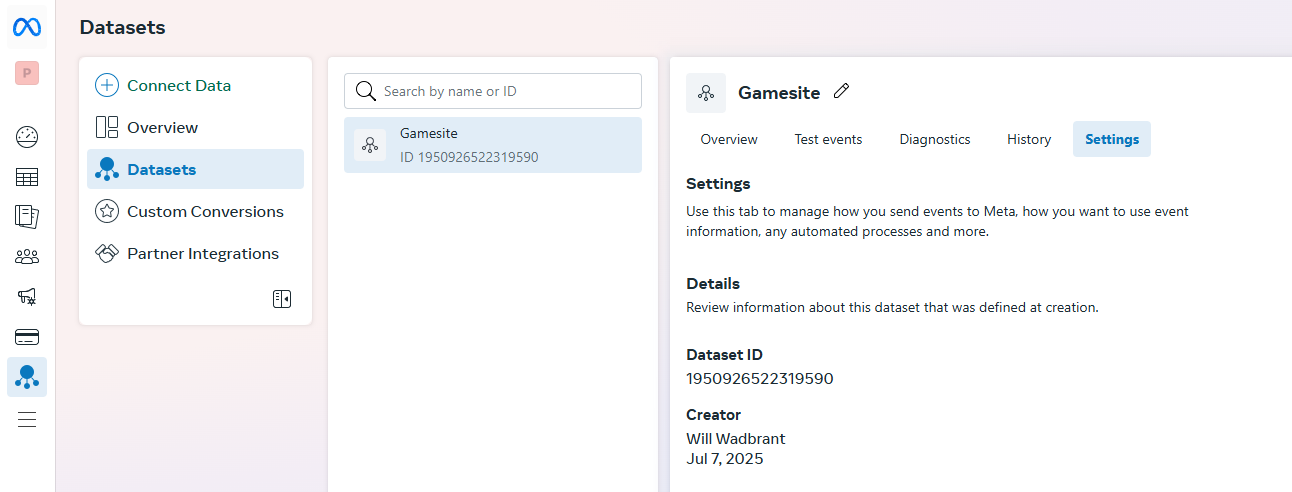Click the handshake icon beside Partner Integrations
This screenshot has height=492, width=1292.
click(x=107, y=253)
